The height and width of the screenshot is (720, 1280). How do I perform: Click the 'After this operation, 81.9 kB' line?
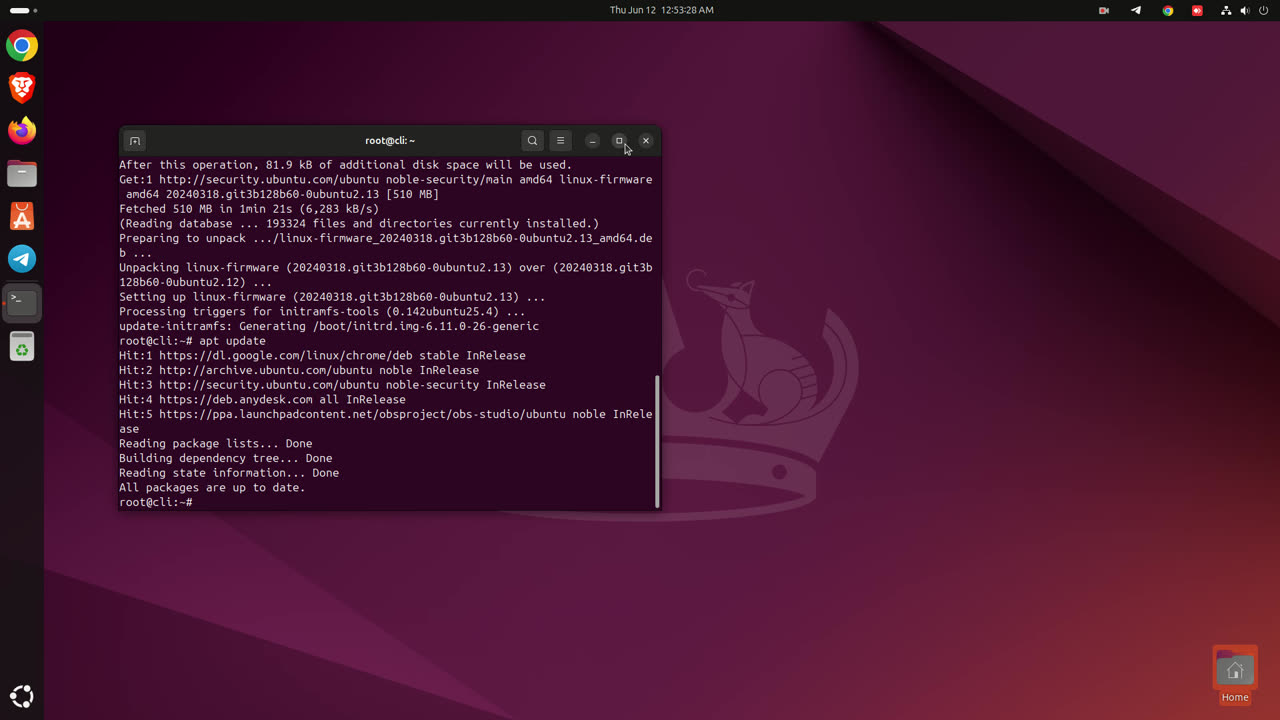point(345,165)
